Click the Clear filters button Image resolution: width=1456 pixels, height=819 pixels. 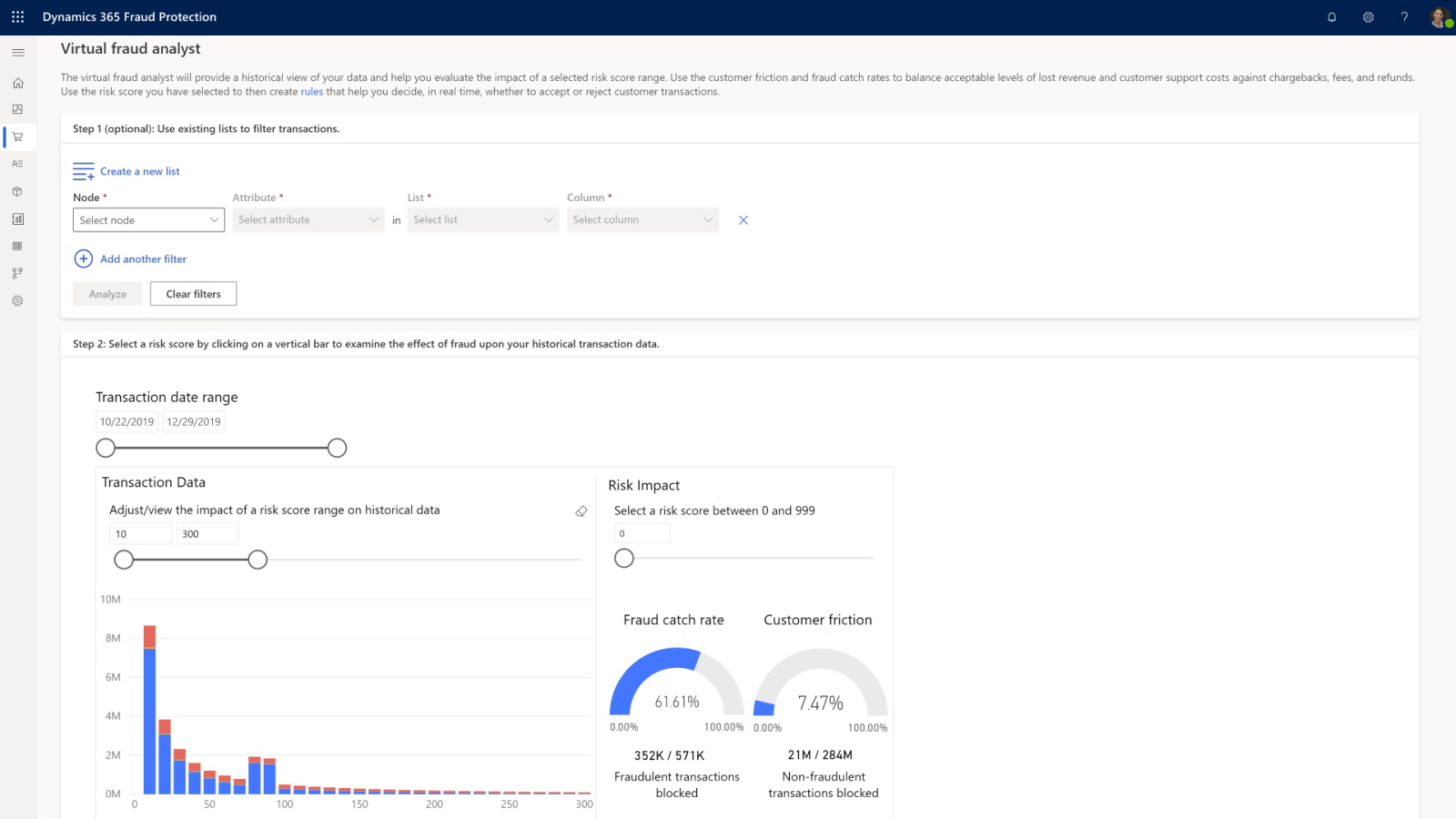[193, 294]
